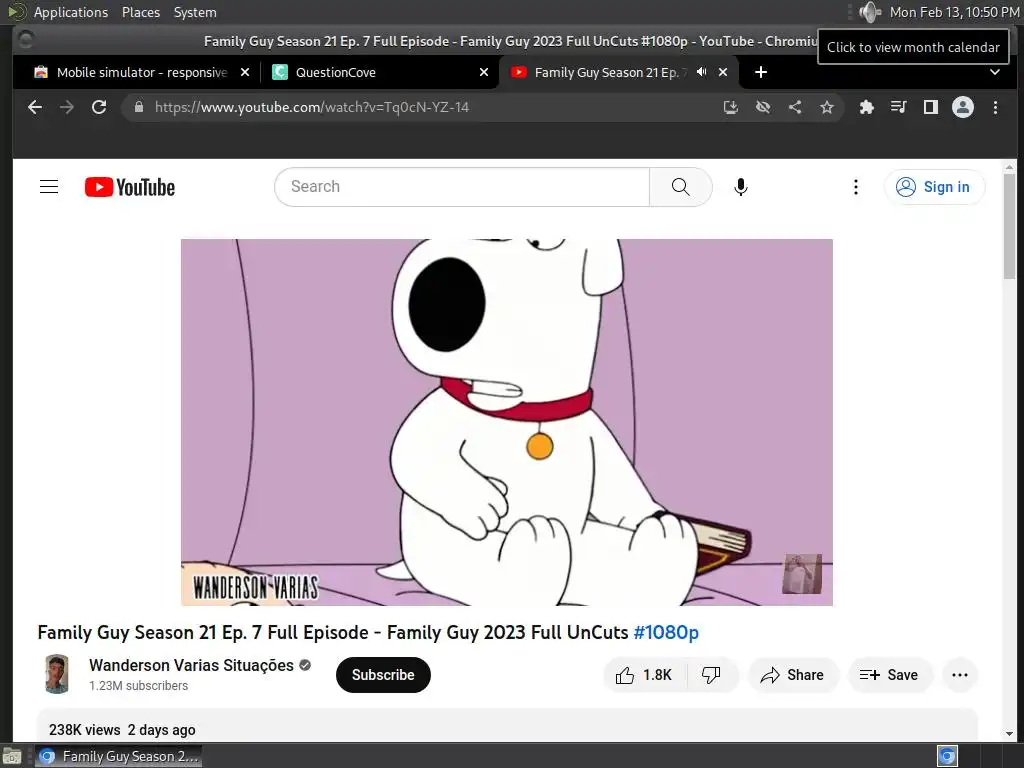Save the video to a playlist
Viewport: 1024px width, 768px height.
click(889, 675)
